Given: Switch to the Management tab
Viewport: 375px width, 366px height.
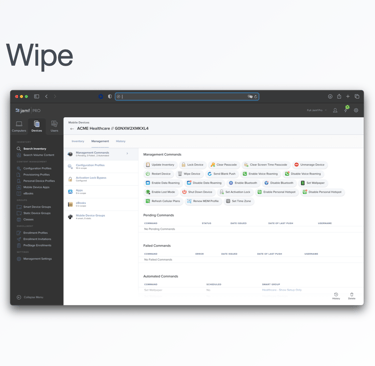Looking at the screenshot, I should (x=100, y=141).
